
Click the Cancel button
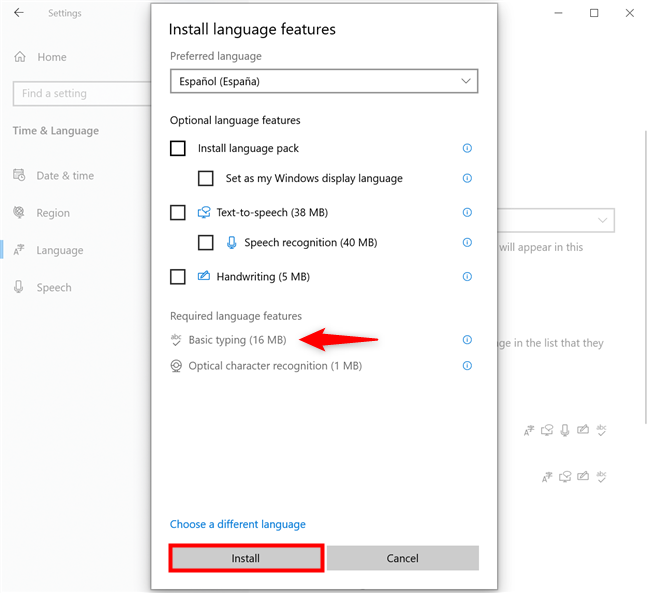403,558
